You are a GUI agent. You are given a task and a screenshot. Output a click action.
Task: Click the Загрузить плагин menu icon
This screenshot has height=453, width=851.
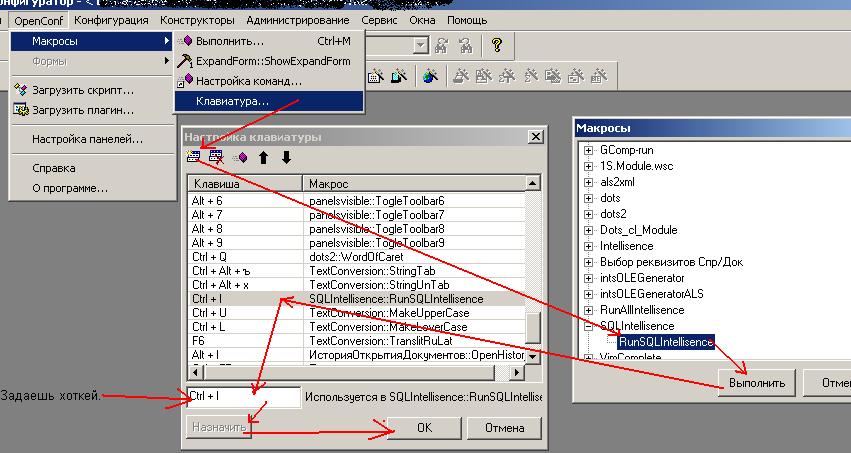tap(20, 109)
